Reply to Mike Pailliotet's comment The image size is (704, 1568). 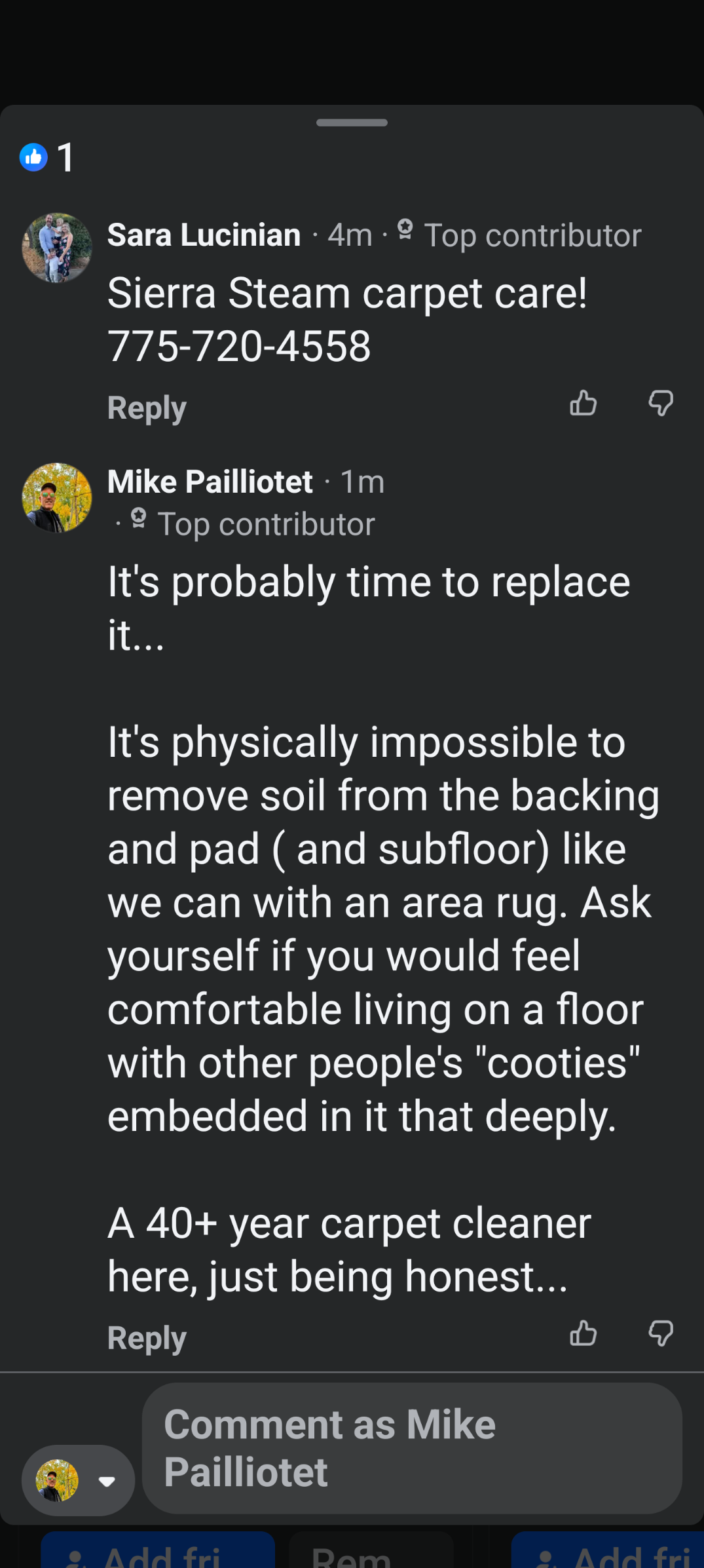click(147, 1337)
